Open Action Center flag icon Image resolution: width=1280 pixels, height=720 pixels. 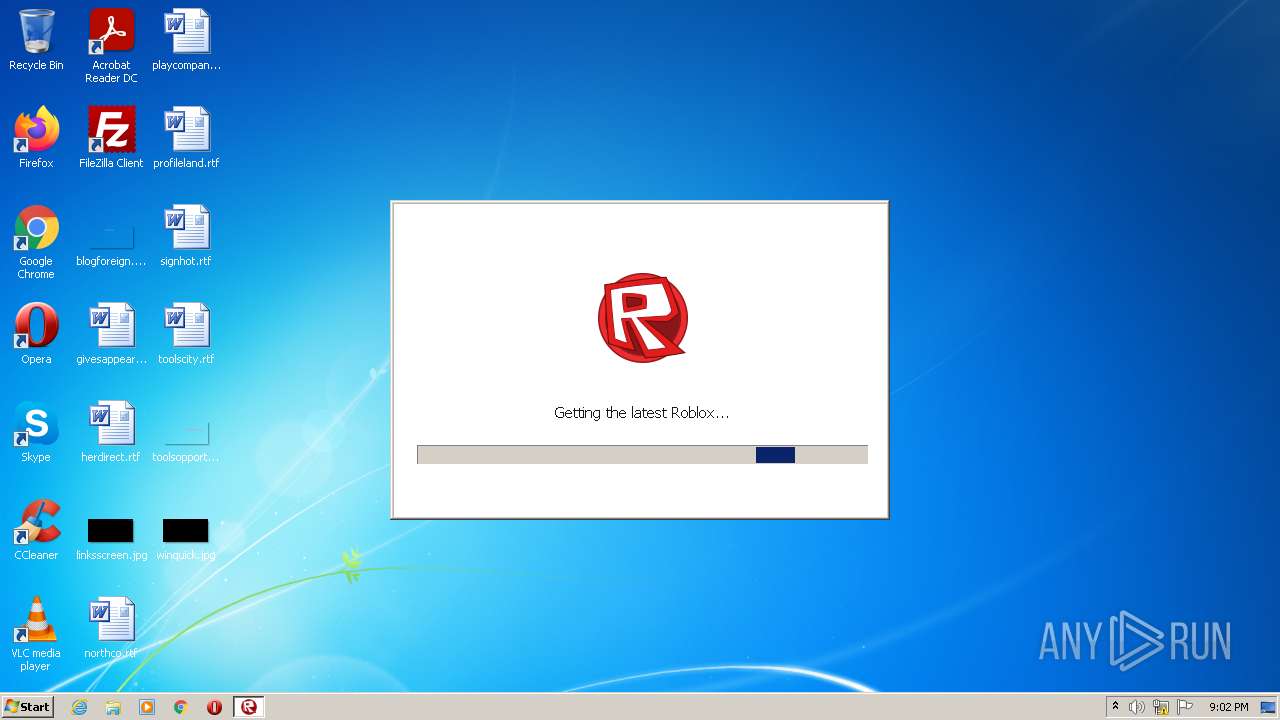1185,707
